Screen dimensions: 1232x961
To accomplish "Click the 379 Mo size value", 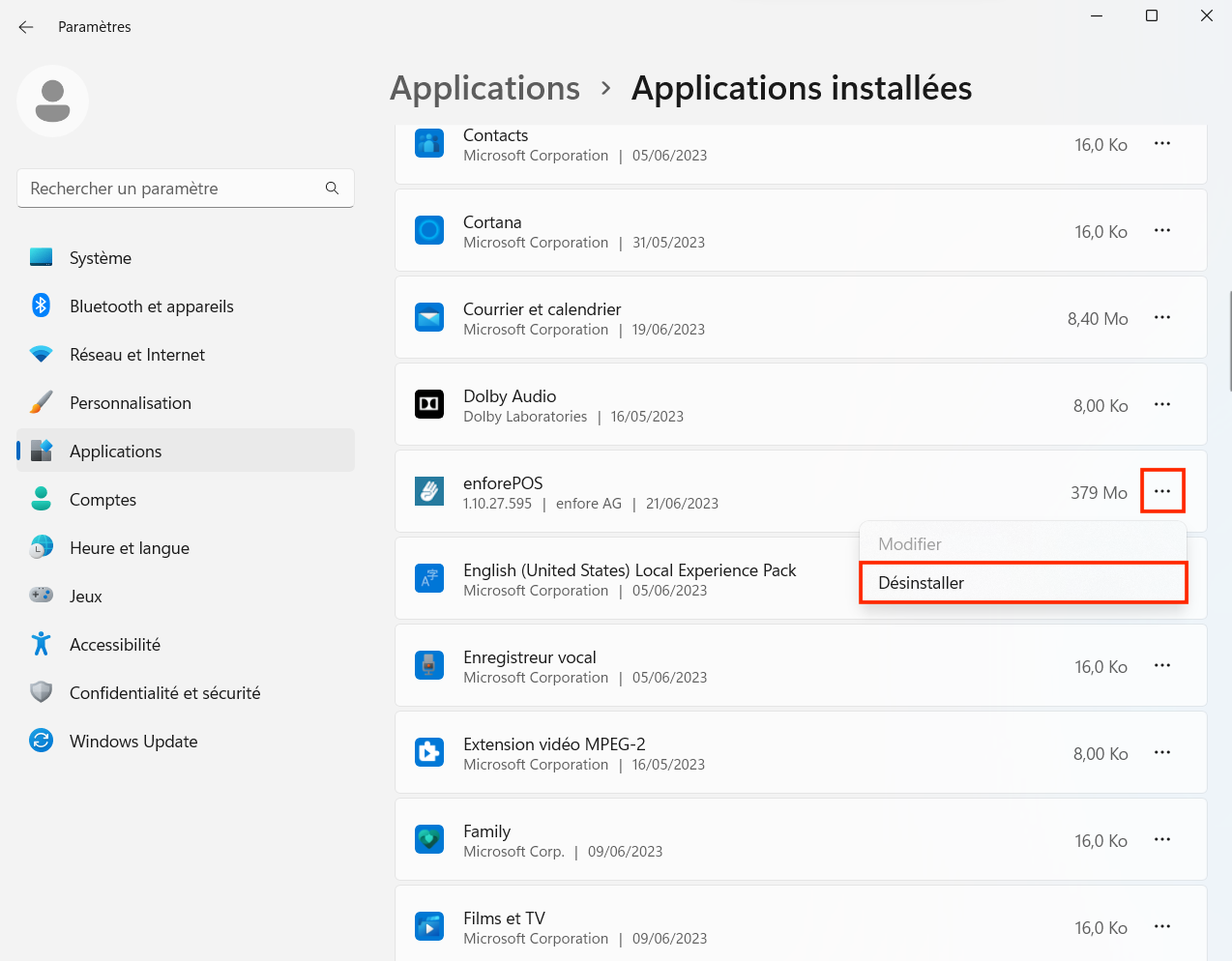I will (1099, 492).
